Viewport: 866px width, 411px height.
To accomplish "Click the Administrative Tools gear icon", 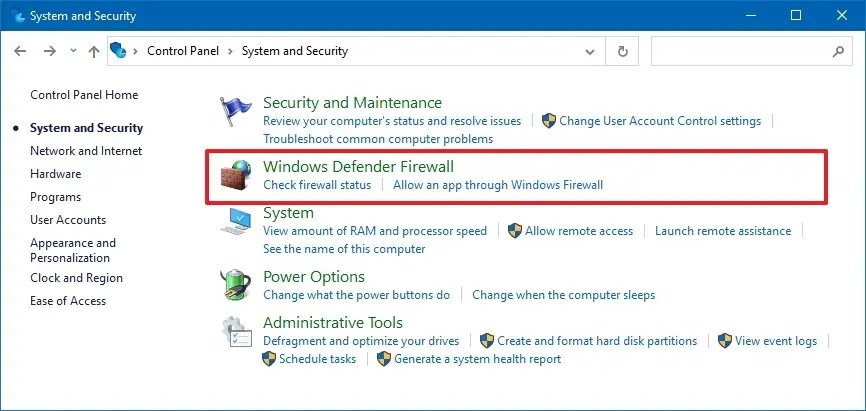I will click(237, 331).
